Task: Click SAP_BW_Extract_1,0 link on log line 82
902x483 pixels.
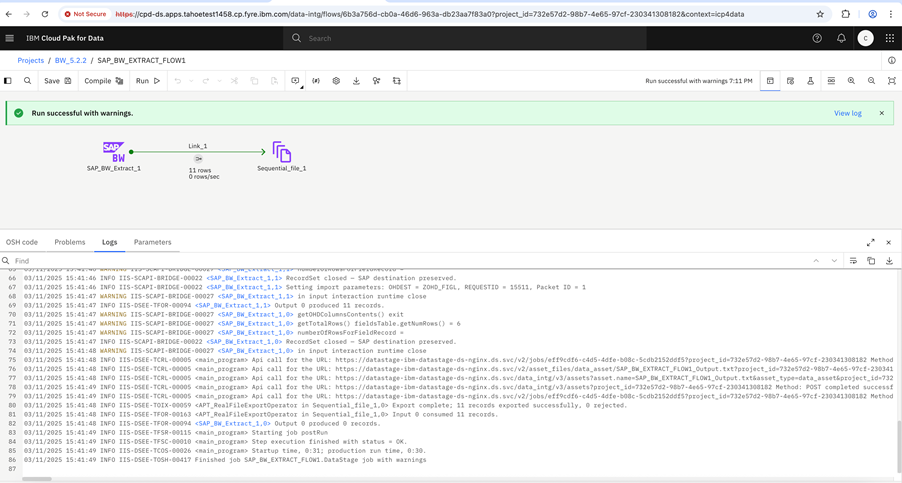Action: point(232,423)
